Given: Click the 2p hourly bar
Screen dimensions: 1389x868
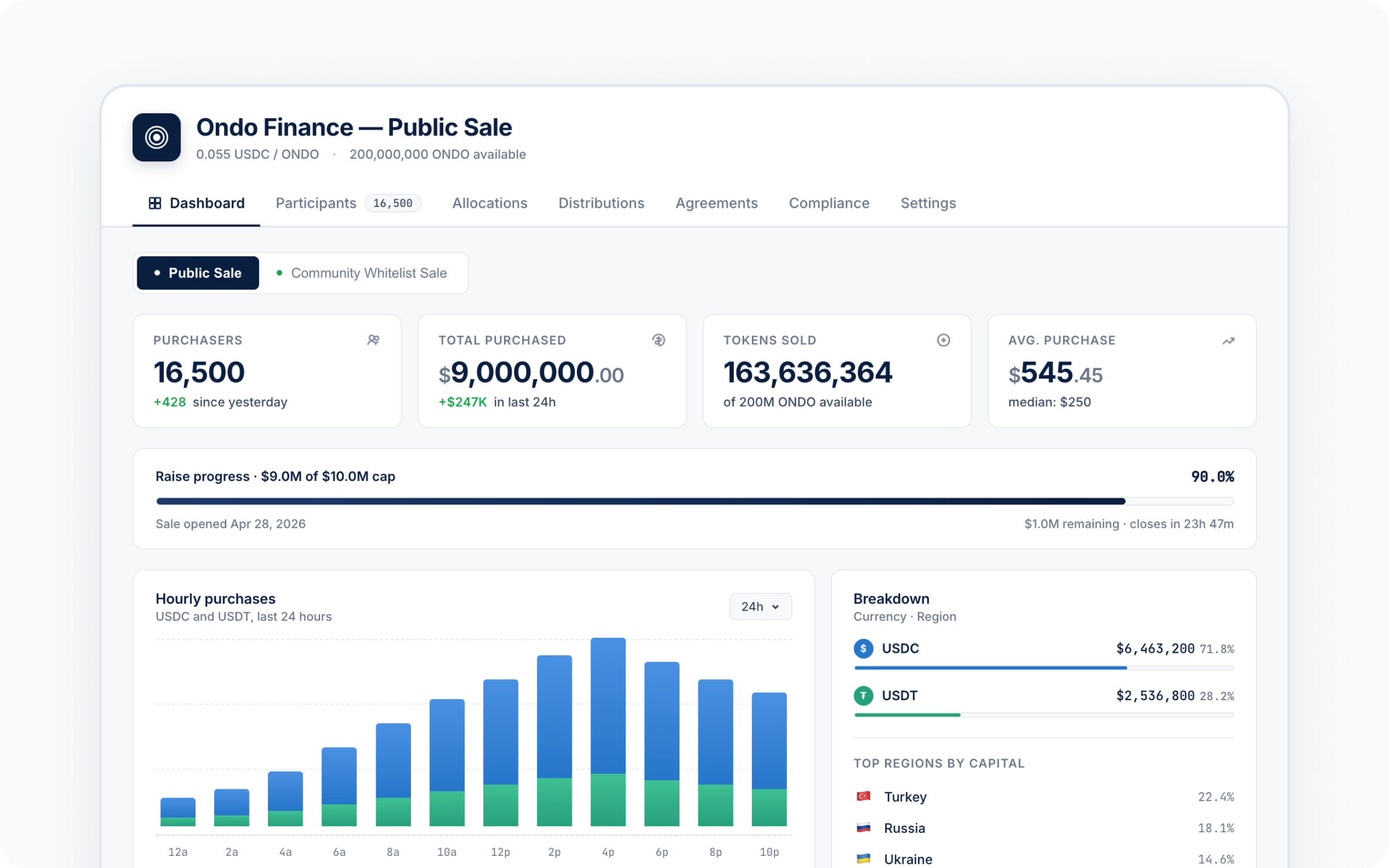Looking at the screenshot, I should (554, 741).
